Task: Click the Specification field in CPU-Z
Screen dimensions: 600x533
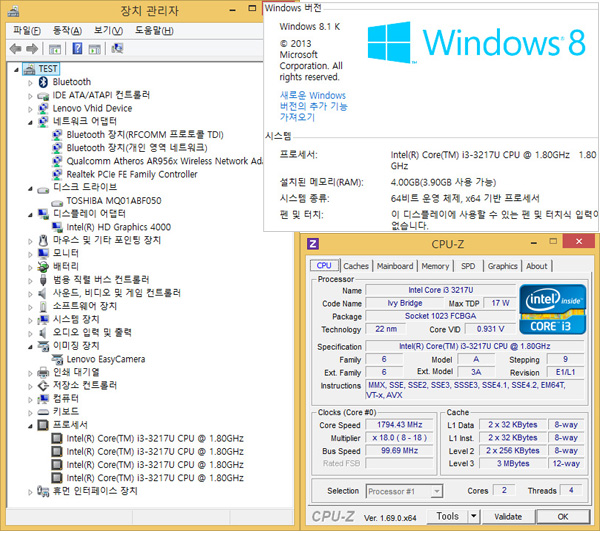Action: point(474,346)
